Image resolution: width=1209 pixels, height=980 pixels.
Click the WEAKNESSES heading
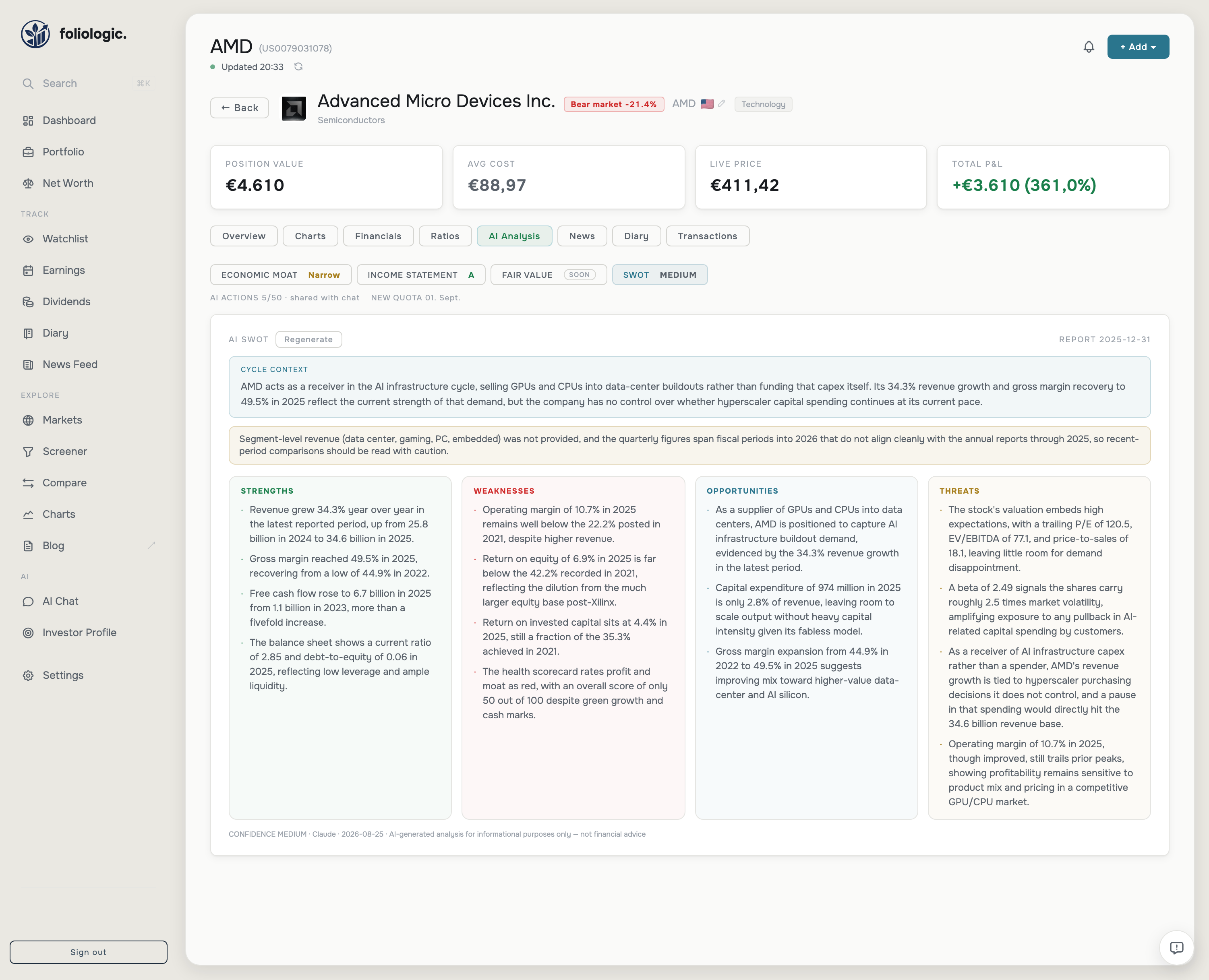504,491
